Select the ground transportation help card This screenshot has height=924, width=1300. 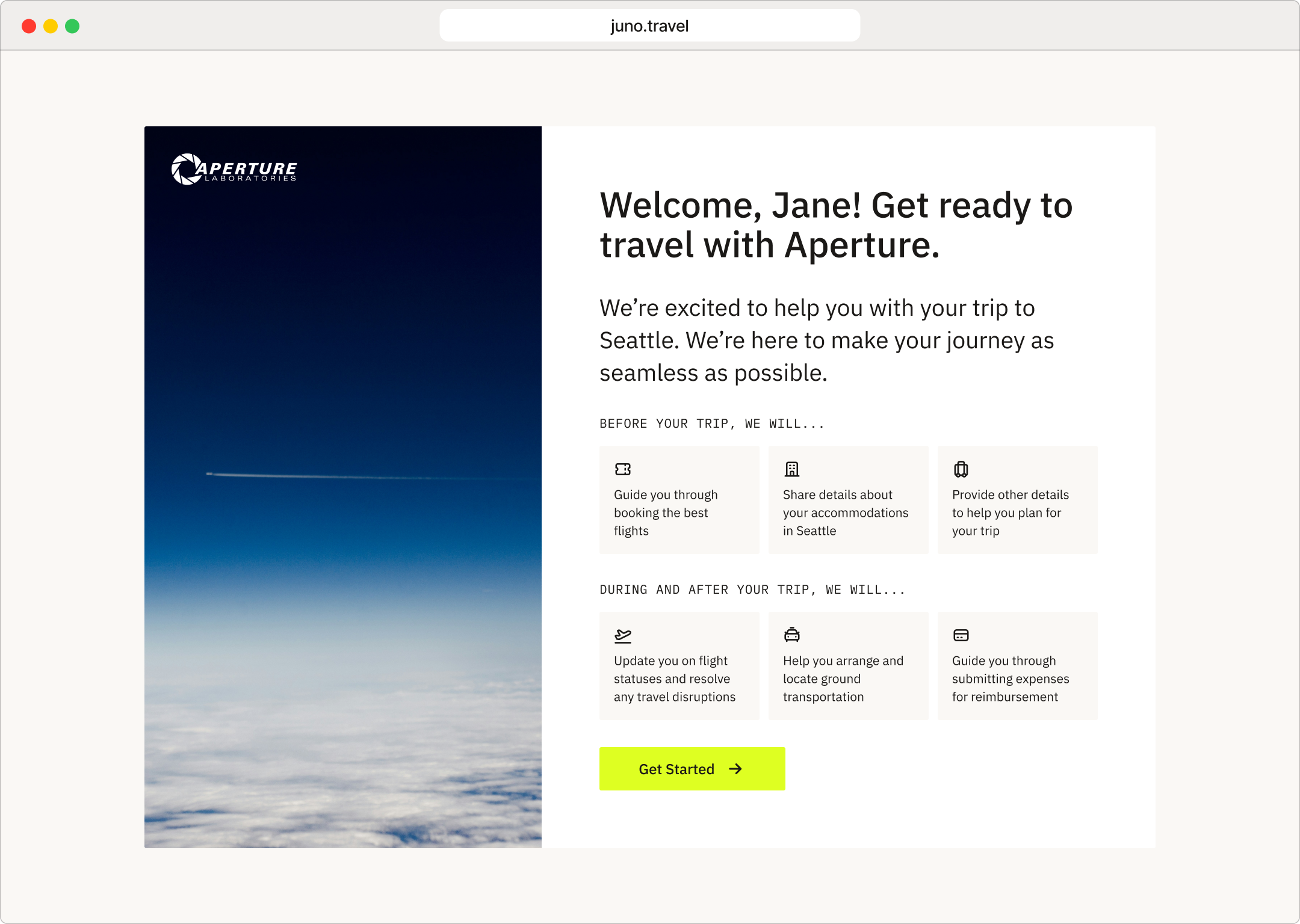point(848,665)
